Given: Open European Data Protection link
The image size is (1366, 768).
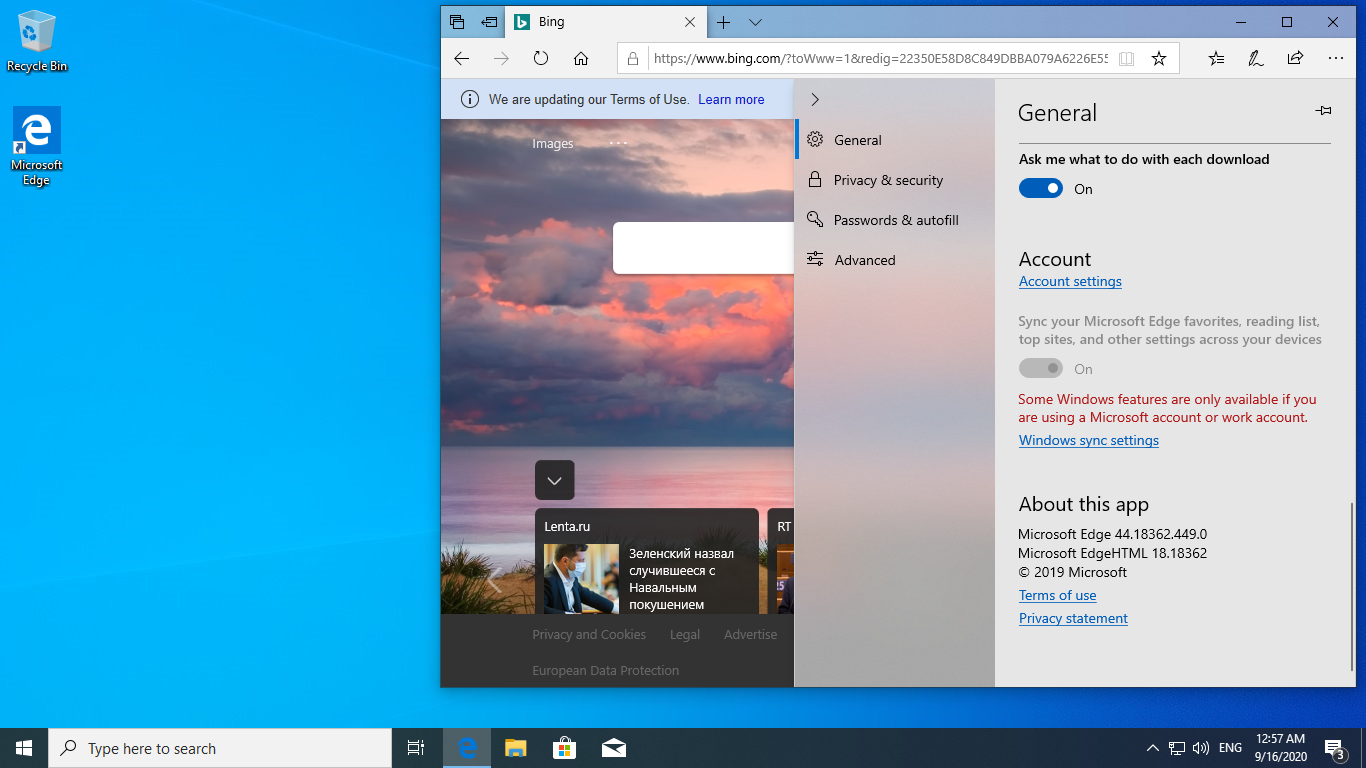Looking at the screenshot, I should 605,670.
